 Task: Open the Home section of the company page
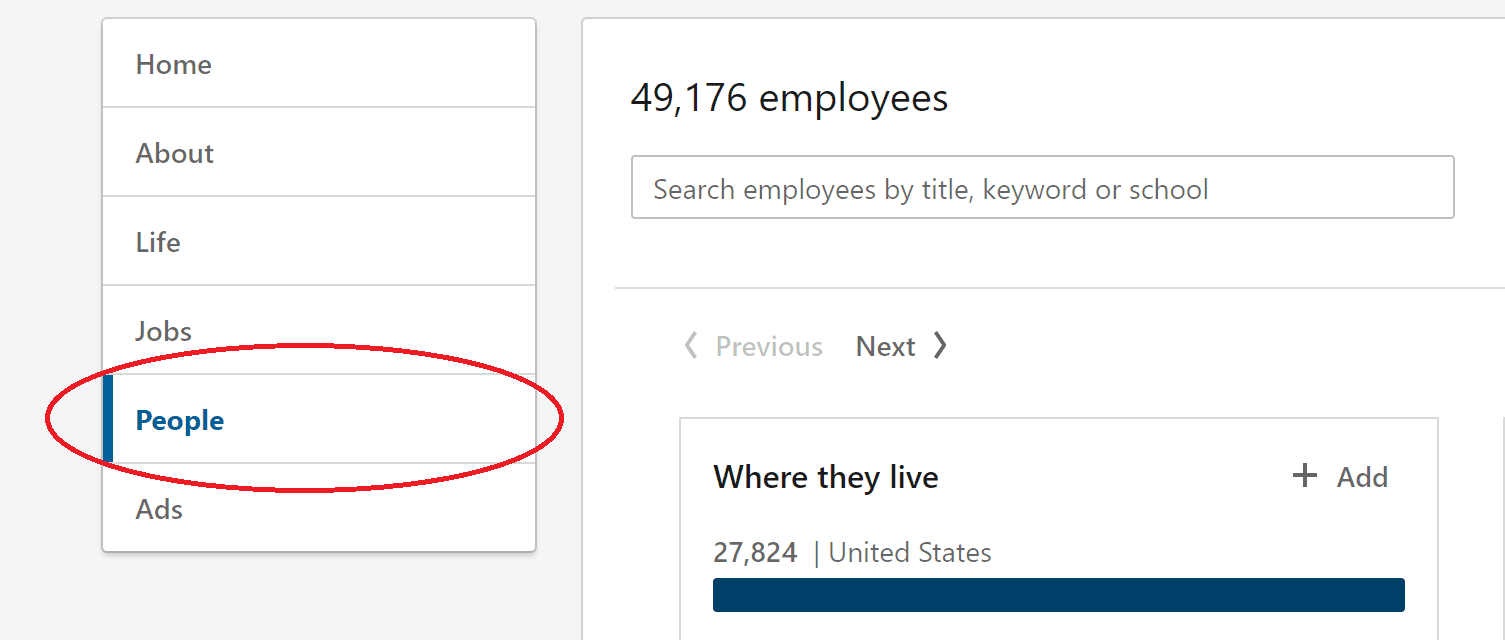[173, 63]
